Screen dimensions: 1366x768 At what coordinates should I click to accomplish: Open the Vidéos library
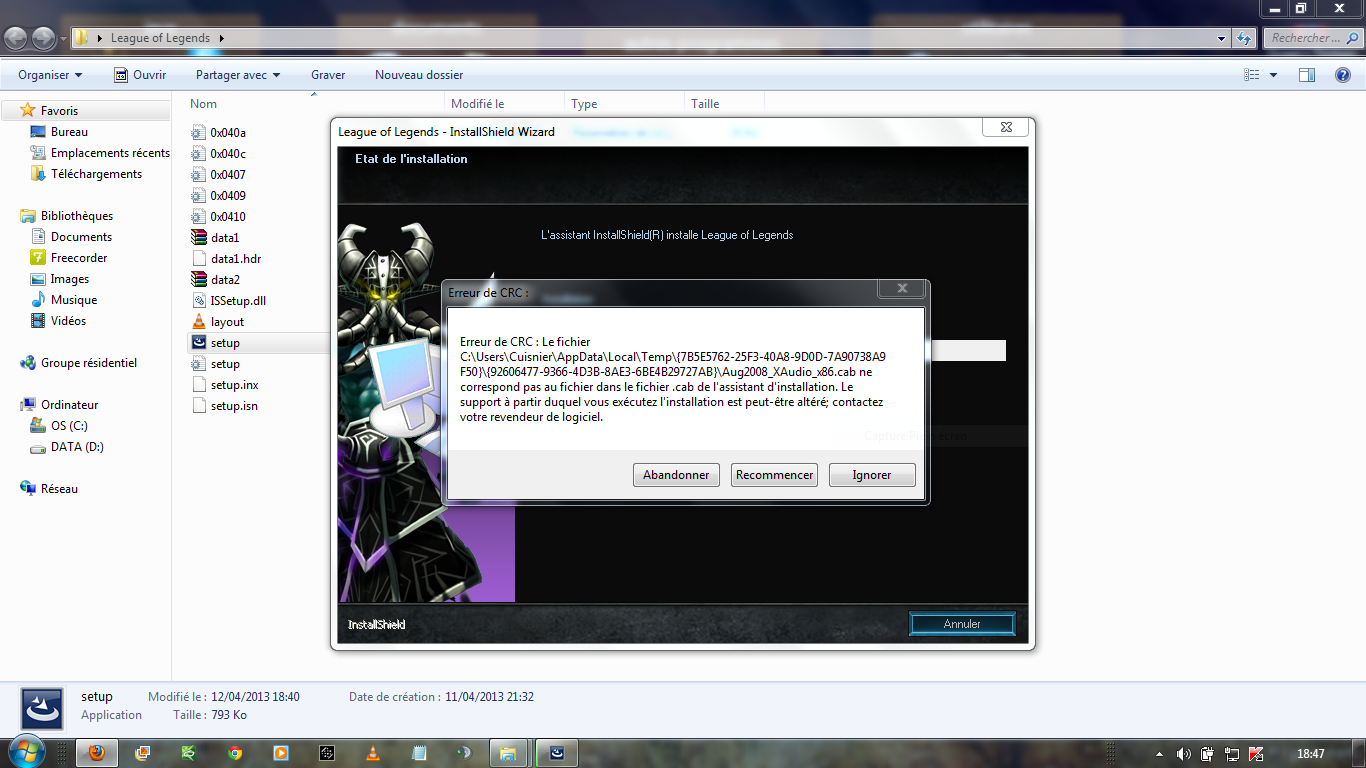tap(68, 321)
